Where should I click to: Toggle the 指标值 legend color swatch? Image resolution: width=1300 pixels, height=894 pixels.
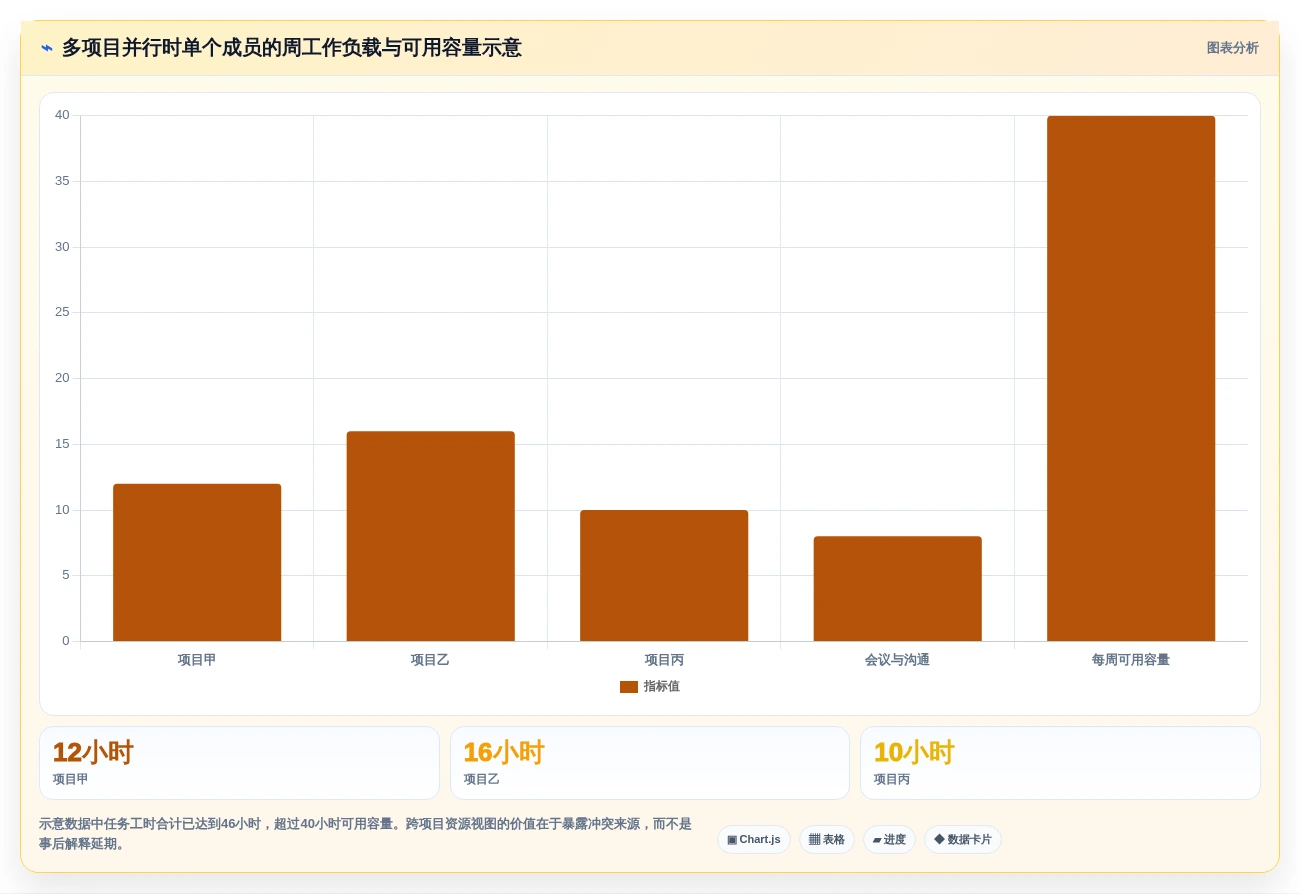629,687
